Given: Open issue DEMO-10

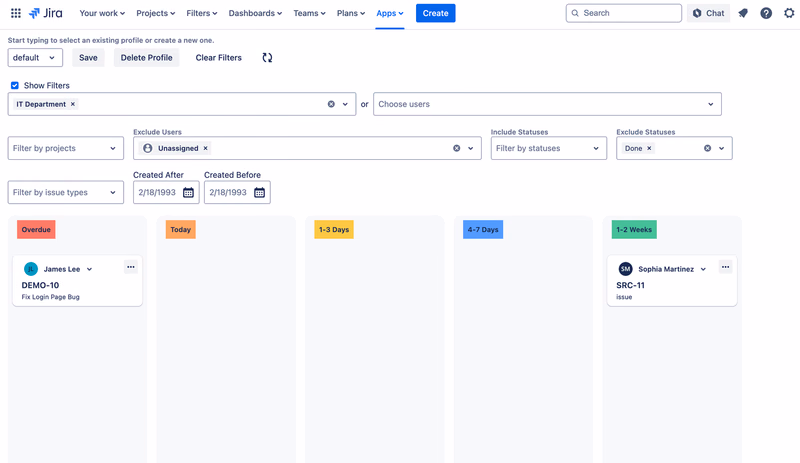Looking at the screenshot, I should [40, 285].
